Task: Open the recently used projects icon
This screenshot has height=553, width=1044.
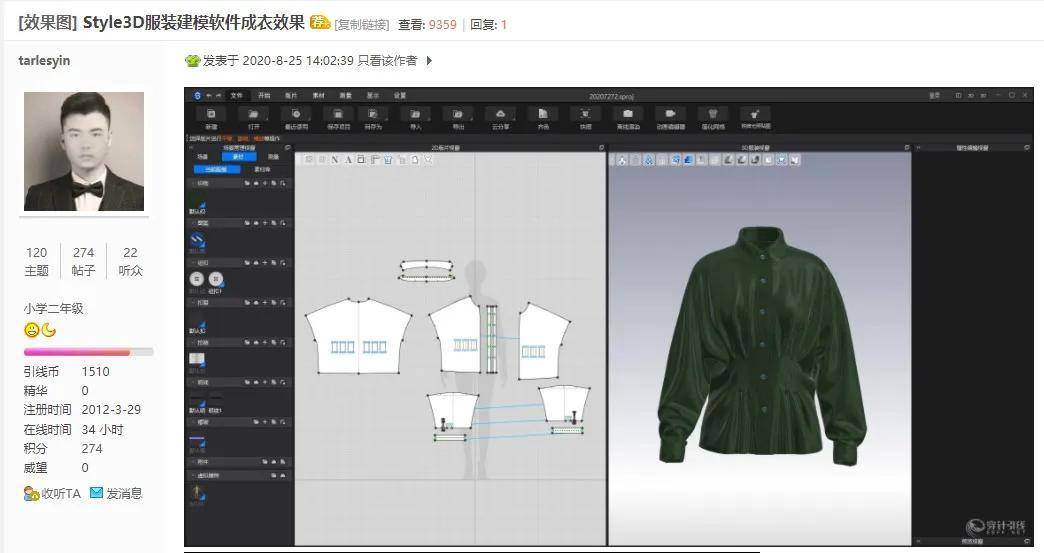Action: point(296,114)
